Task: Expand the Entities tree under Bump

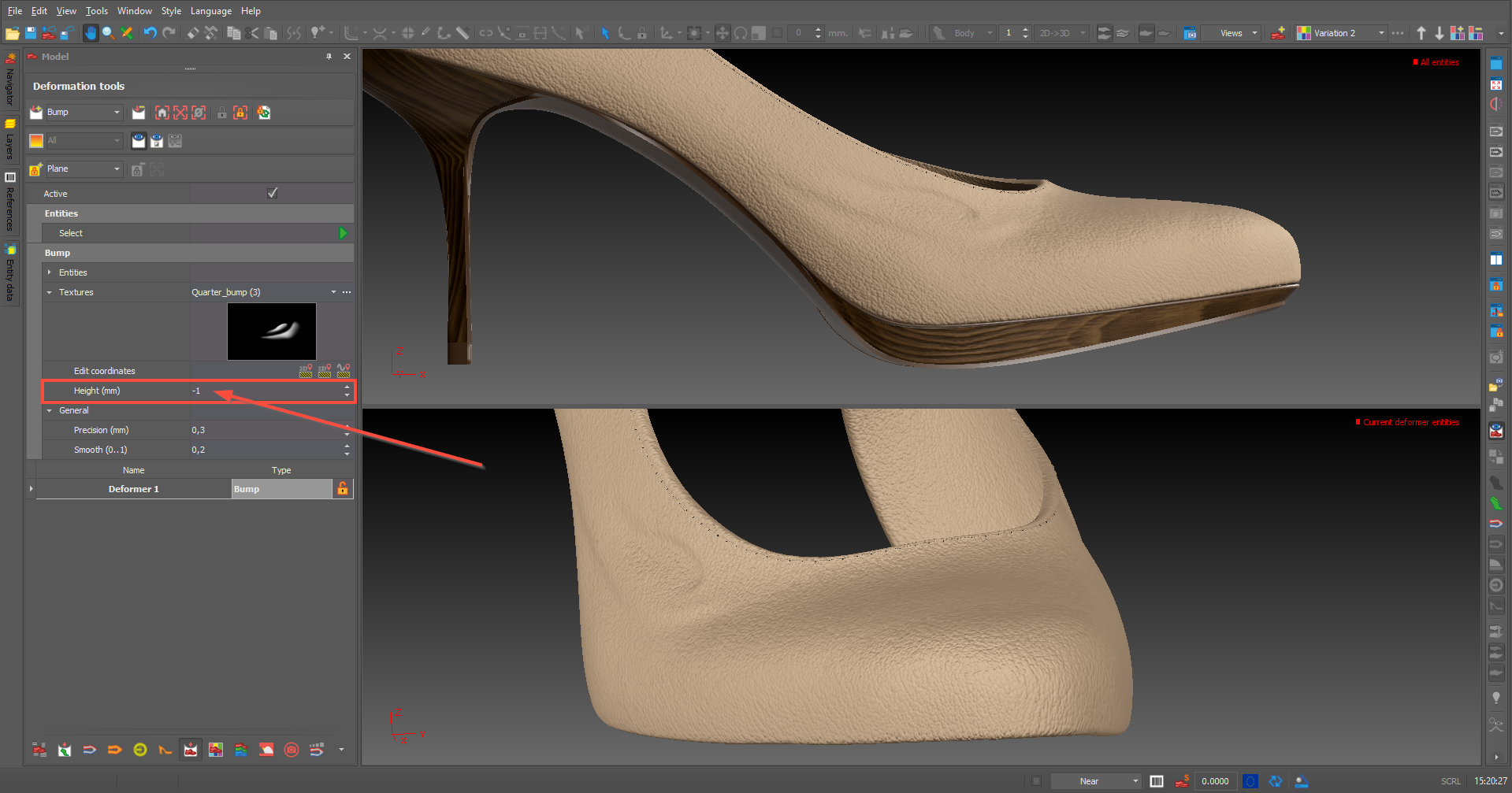Action: [50, 272]
